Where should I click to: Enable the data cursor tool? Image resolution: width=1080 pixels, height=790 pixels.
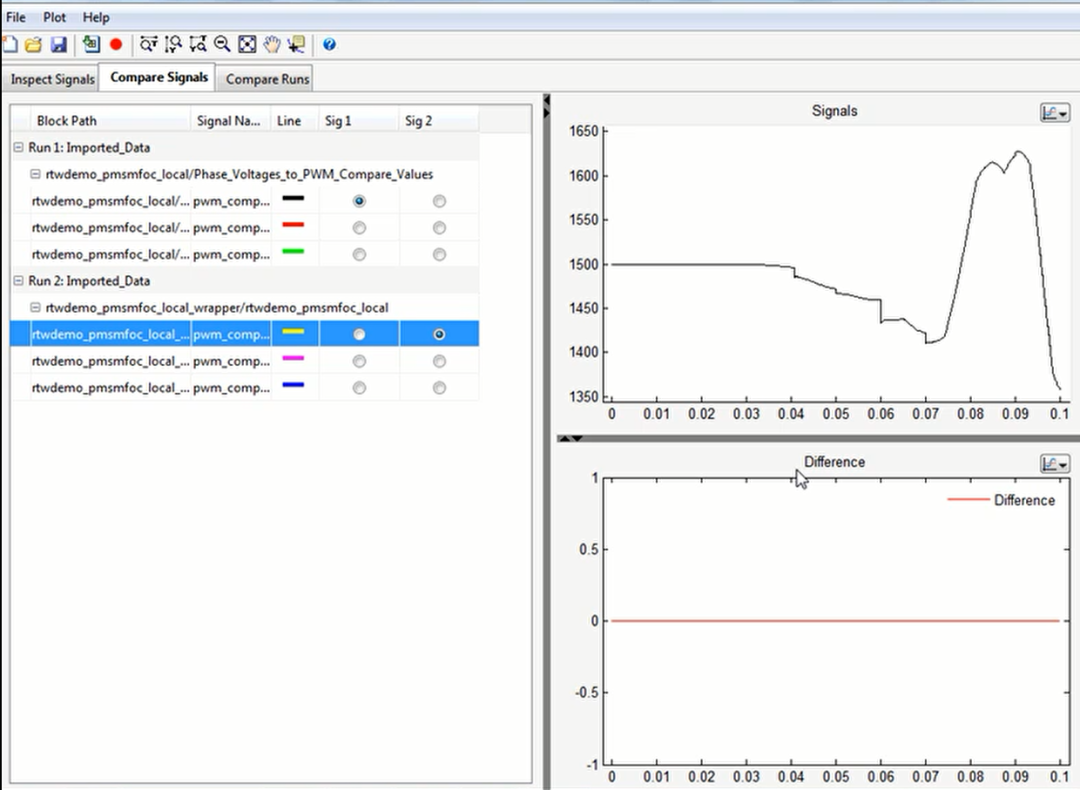296,44
